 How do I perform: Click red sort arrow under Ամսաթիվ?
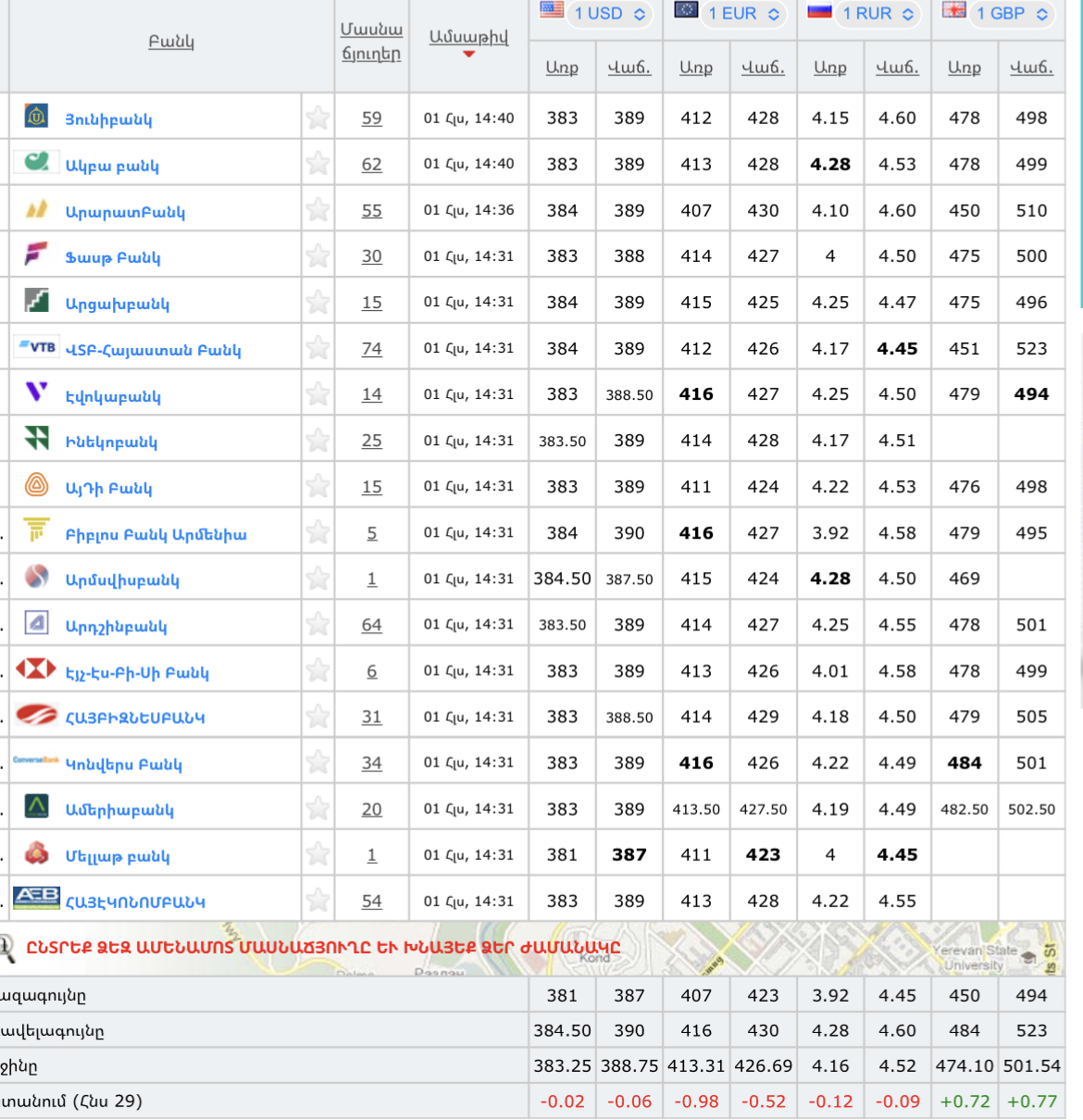tap(468, 55)
